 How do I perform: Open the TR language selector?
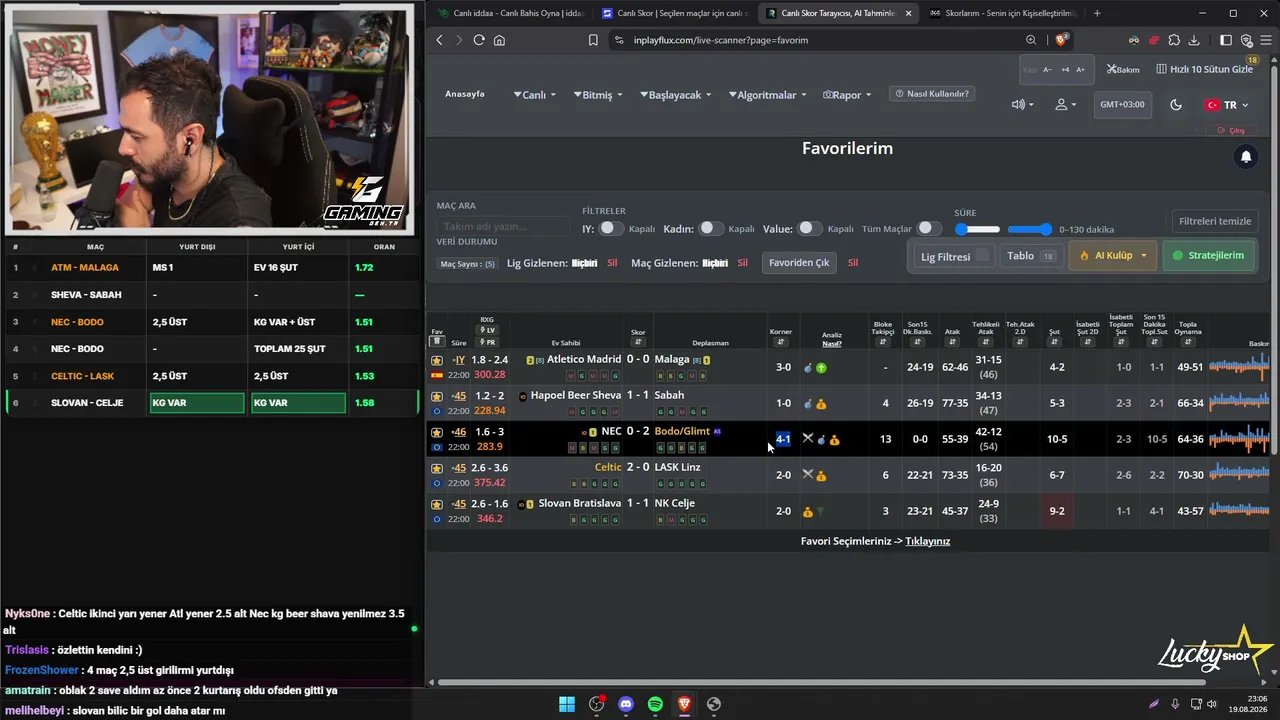1227,105
